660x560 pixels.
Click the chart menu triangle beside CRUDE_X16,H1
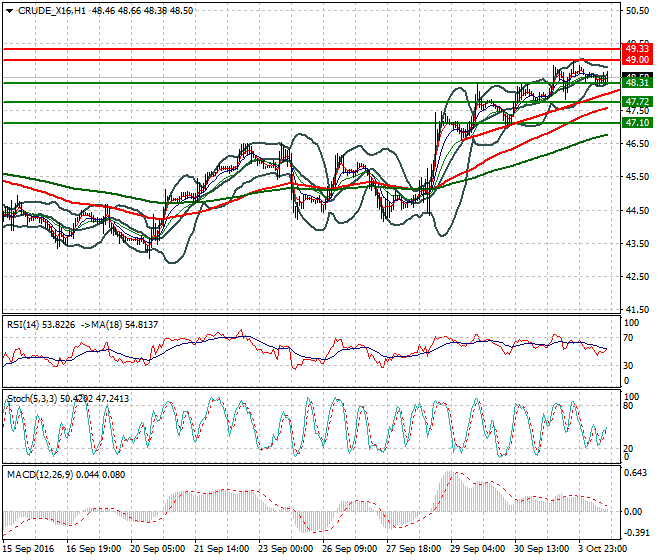(x=9, y=11)
